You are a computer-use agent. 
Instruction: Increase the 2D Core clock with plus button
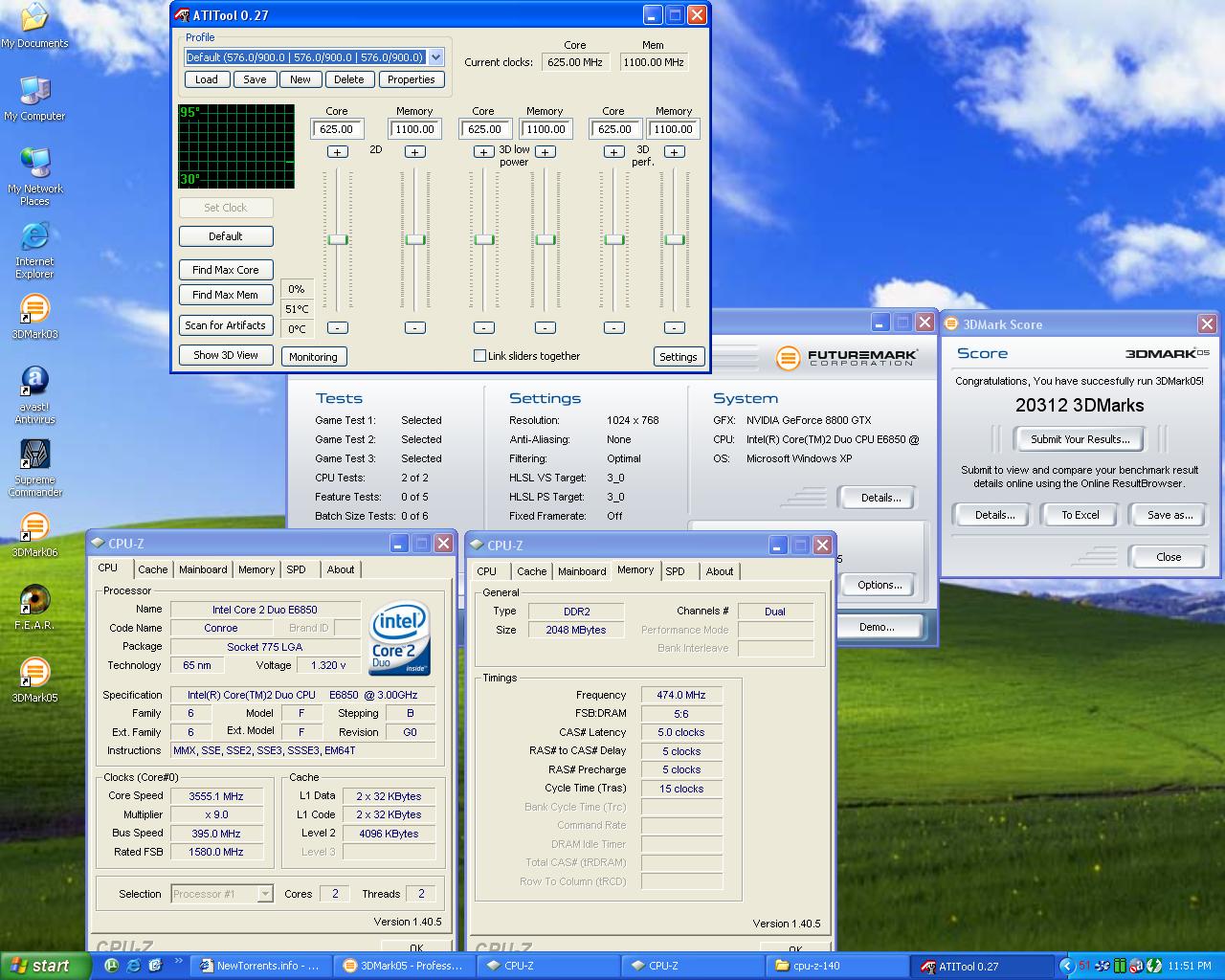click(337, 151)
